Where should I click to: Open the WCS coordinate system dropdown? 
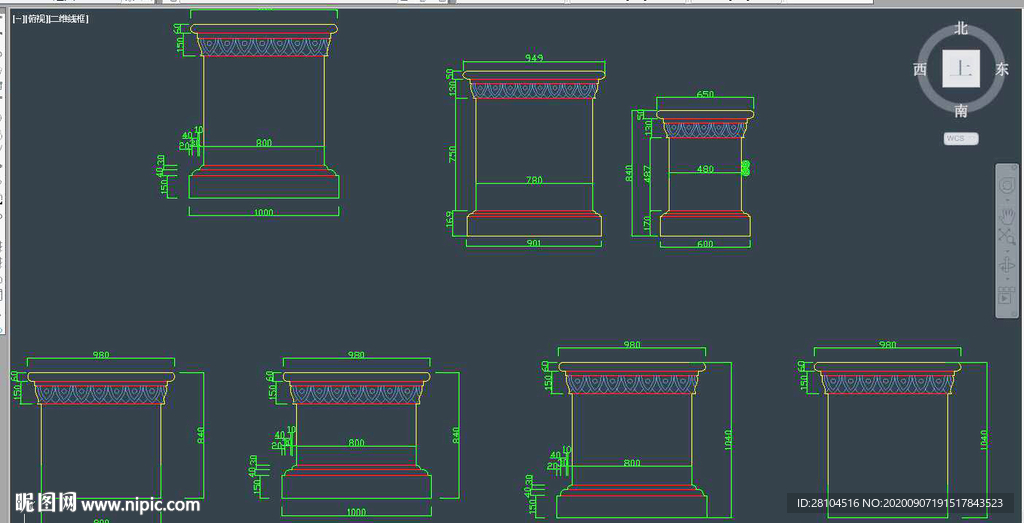pyautogui.click(x=961, y=138)
